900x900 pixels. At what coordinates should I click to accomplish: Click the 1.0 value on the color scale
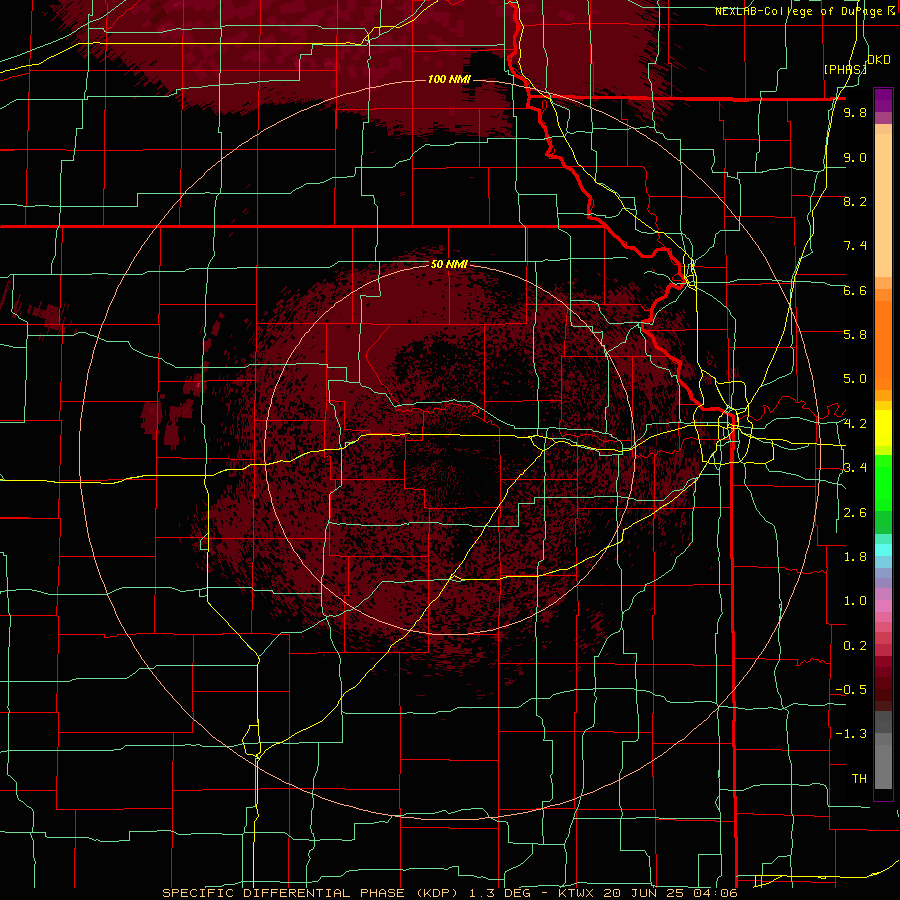[855, 601]
